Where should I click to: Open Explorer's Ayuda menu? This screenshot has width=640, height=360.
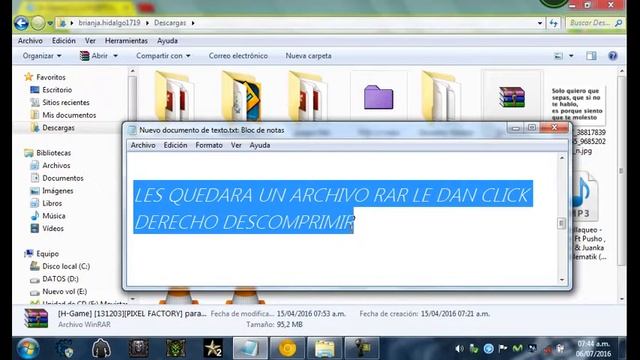(167, 41)
